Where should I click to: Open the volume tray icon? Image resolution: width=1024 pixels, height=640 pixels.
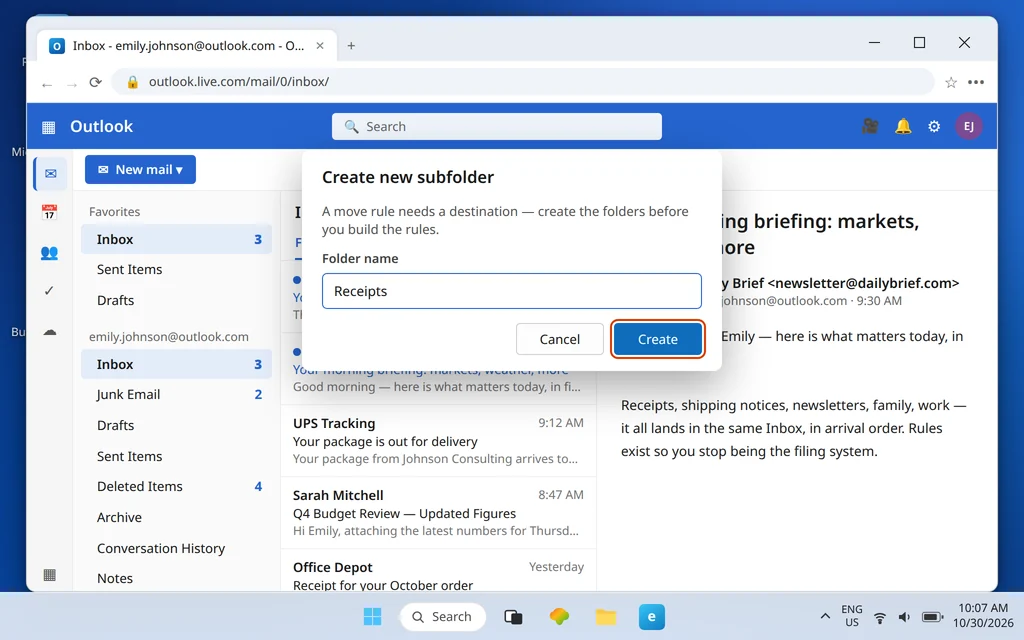pos(904,617)
